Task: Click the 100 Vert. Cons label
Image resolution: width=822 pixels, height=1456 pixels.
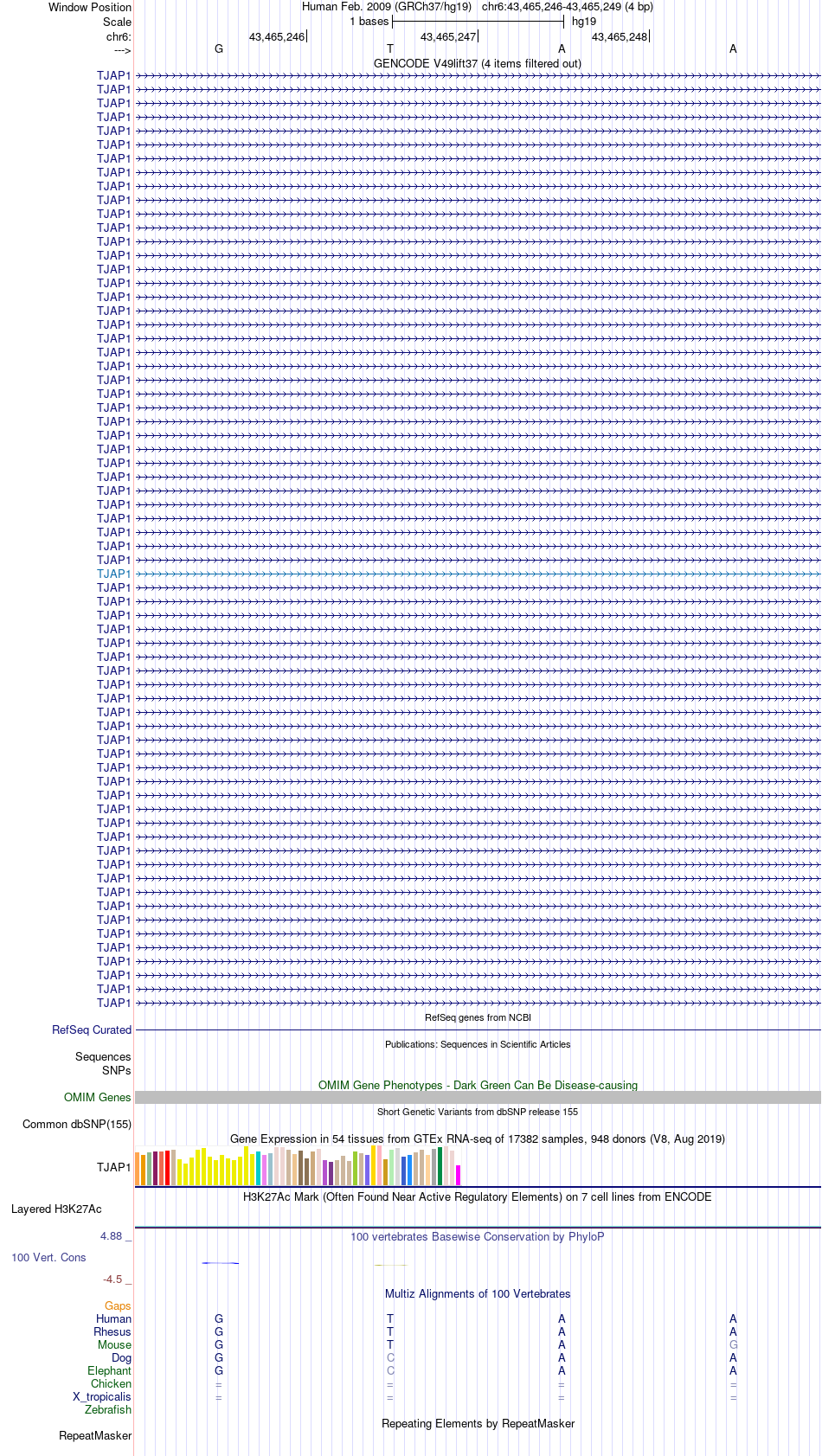Action: tap(48, 1257)
